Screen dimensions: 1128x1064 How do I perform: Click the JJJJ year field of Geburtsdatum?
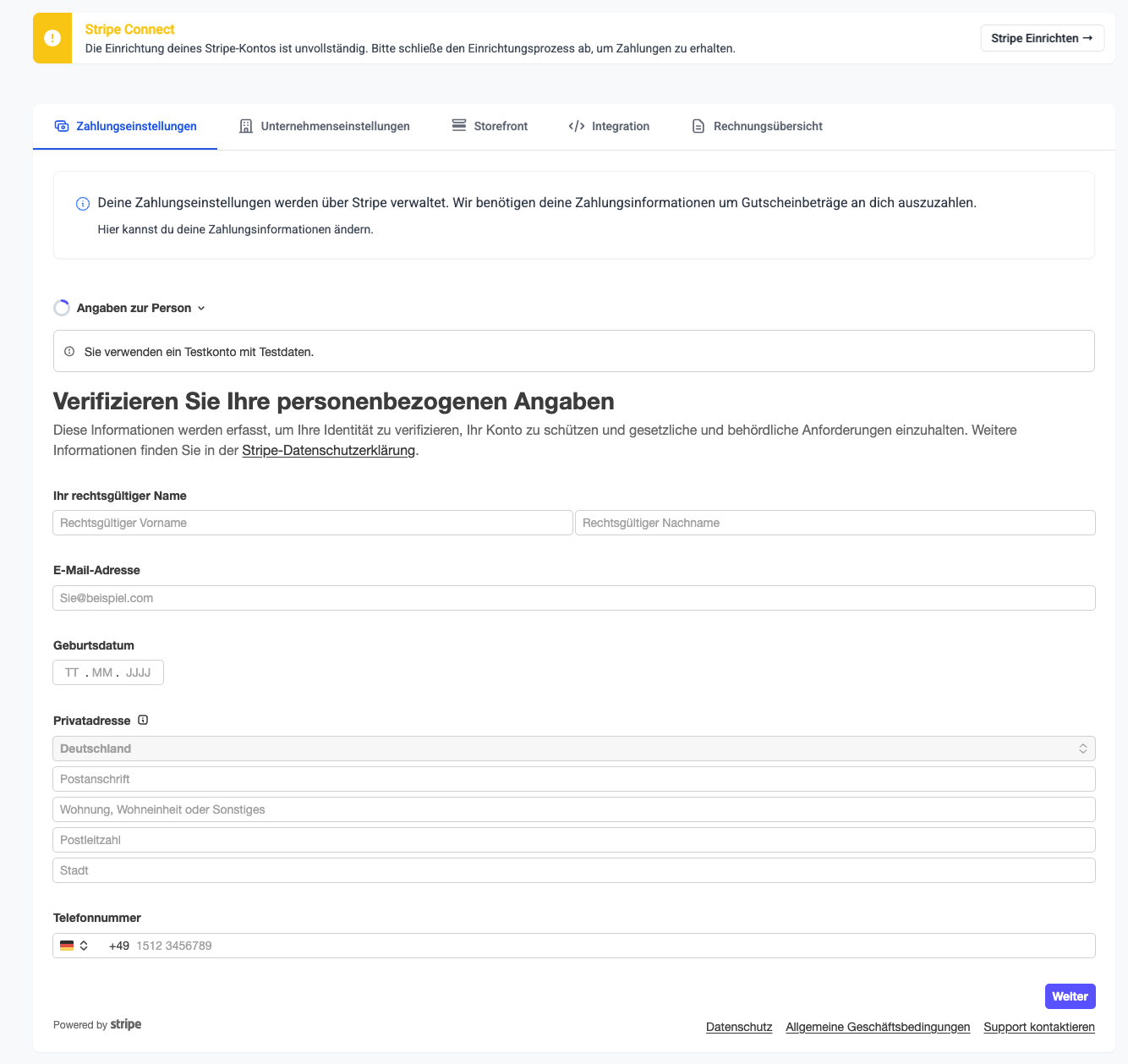tap(138, 672)
